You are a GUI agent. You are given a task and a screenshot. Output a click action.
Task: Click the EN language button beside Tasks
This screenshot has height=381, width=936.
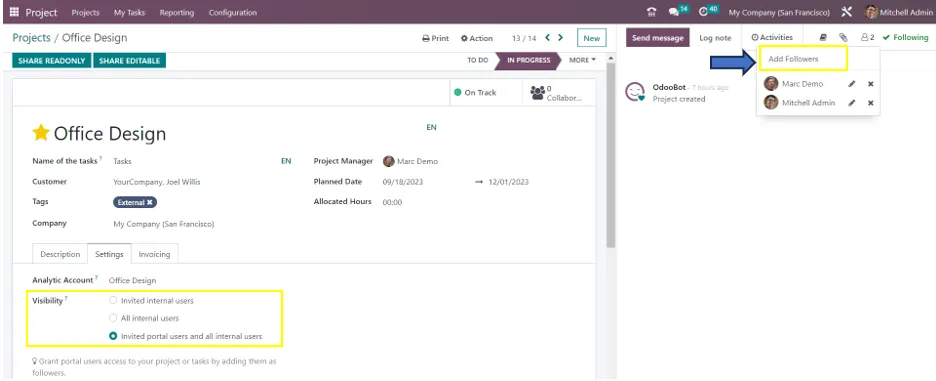pyautogui.click(x=286, y=161)
